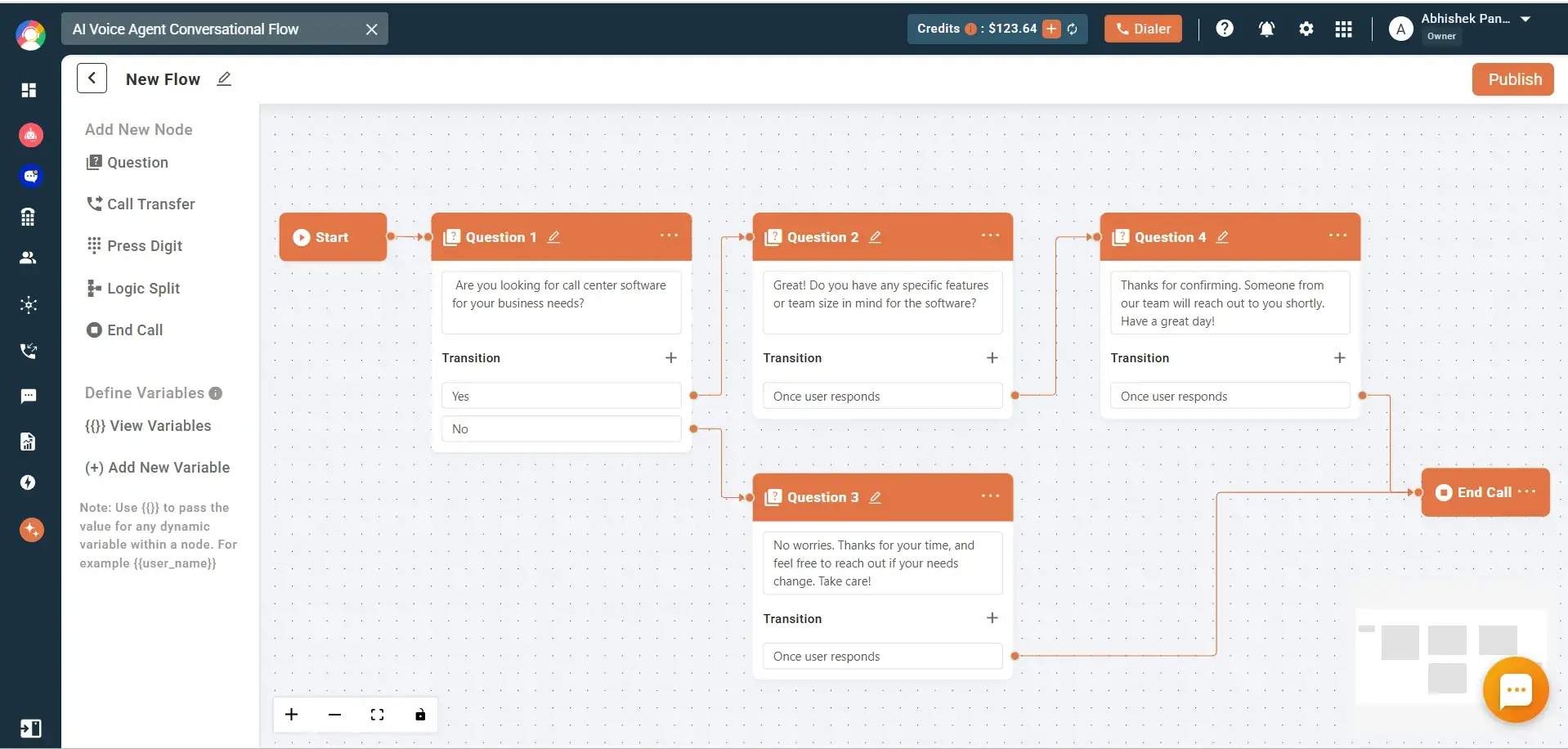
Task: Click the back arrow next to New Flow
Action: (91, 78)
